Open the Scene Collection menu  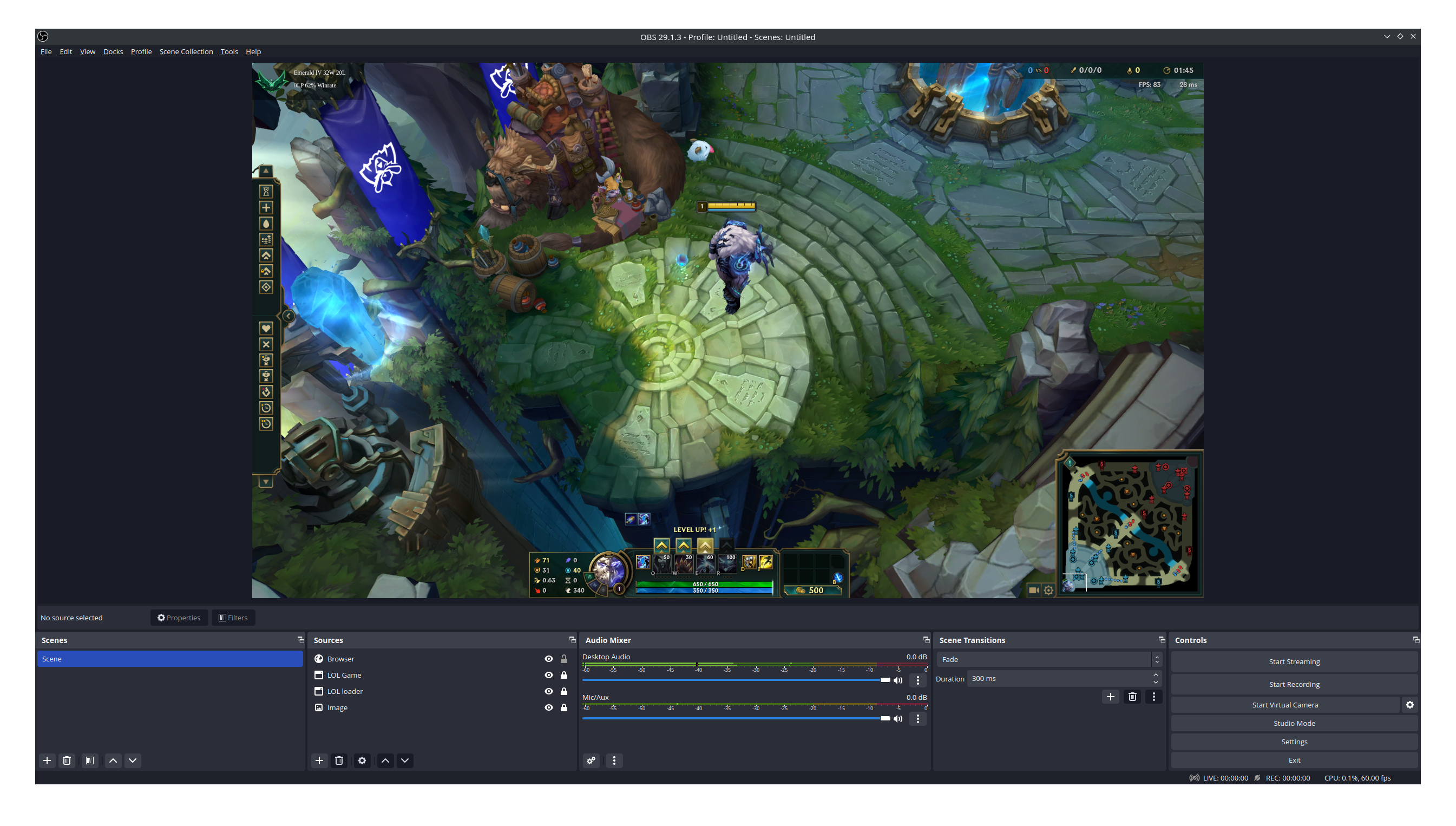tap(186, 51)
